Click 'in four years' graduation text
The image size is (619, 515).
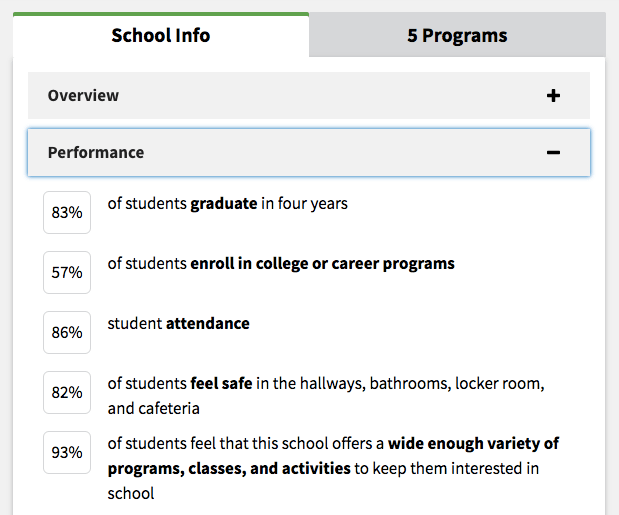[x=304, y=204]
